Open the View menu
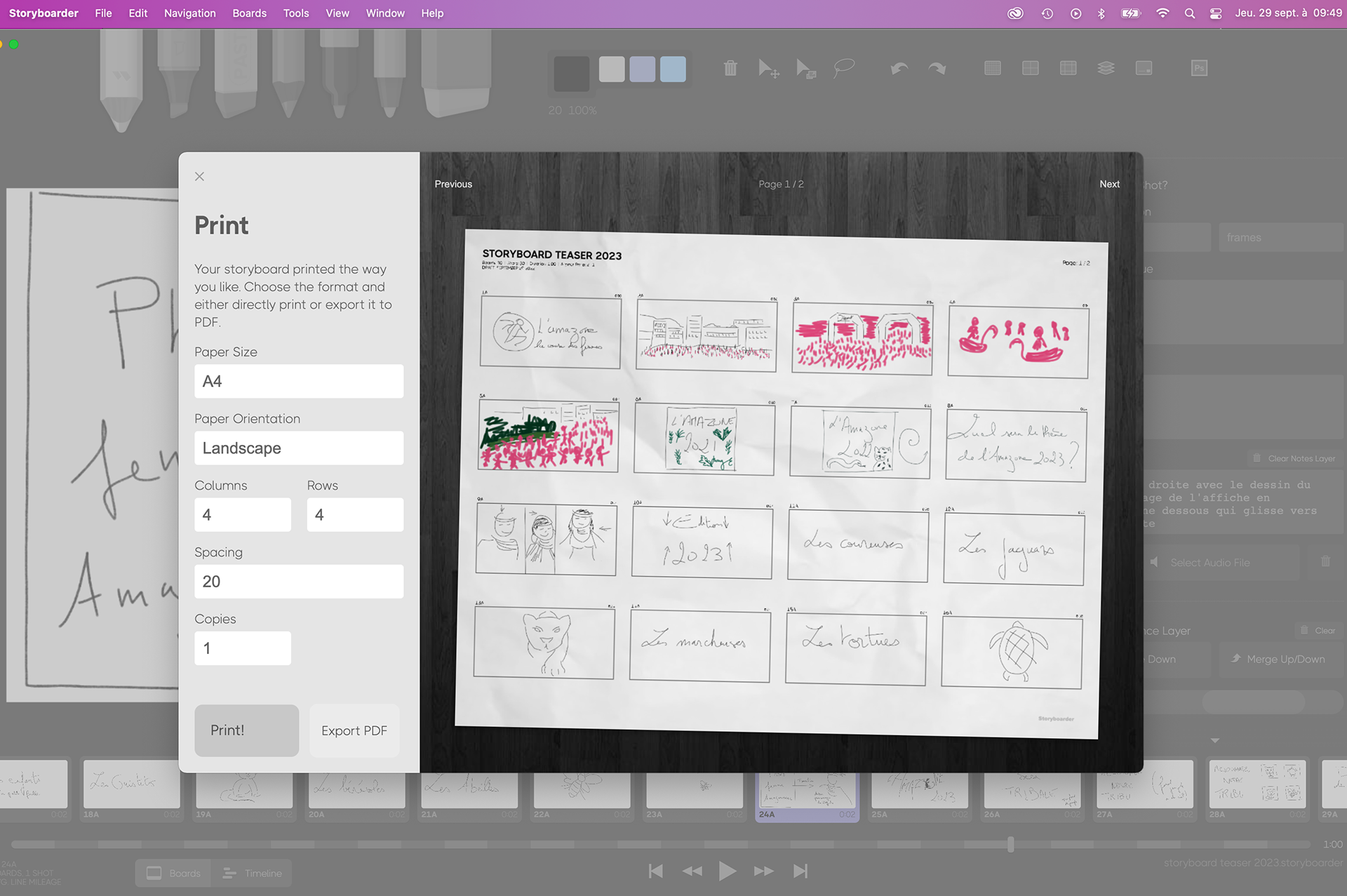This screenshot has height=896, width=1347. pos(337,13)
